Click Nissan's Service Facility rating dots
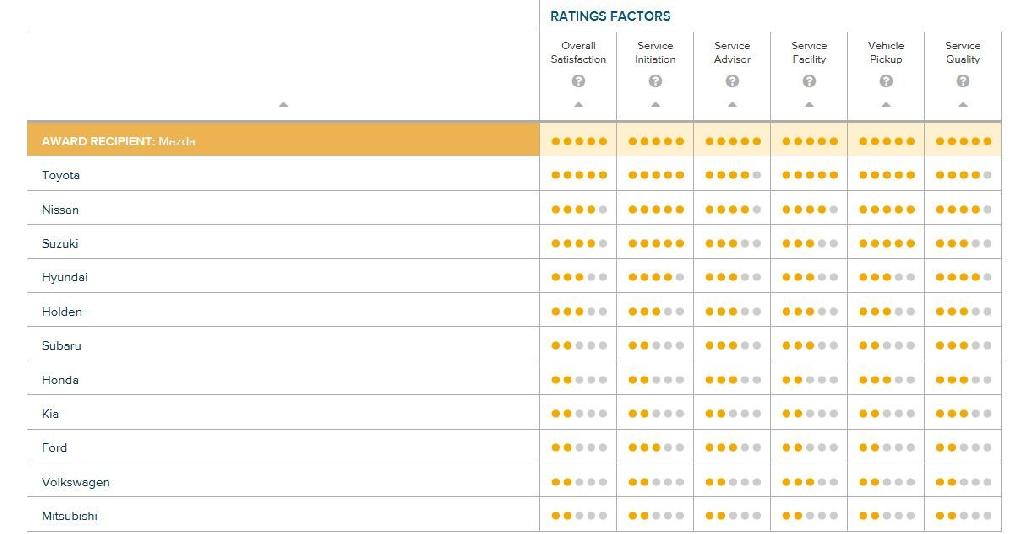This screenshot has width=1024, height=534. coord(810,210)
